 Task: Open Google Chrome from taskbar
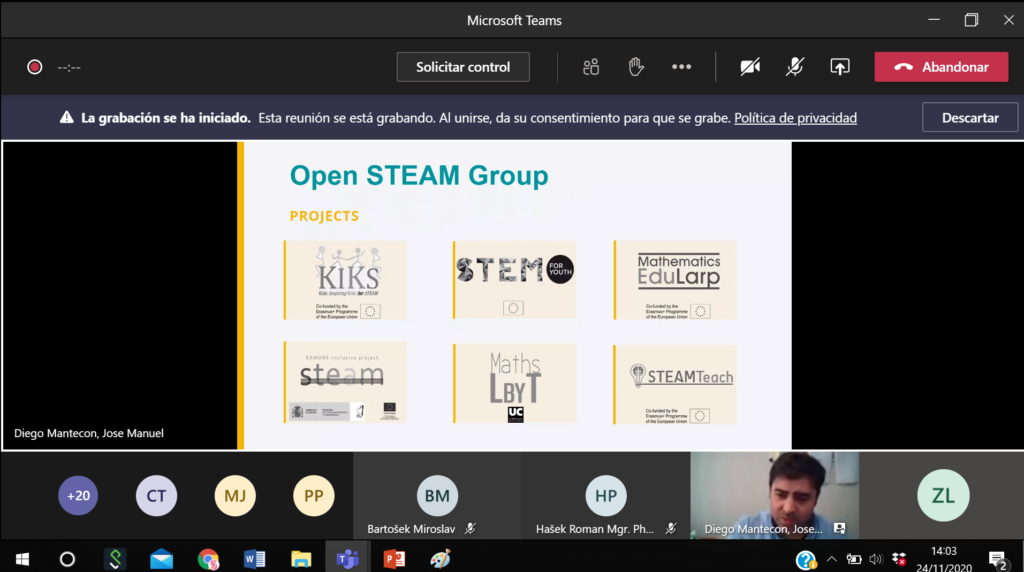[208, 559]
